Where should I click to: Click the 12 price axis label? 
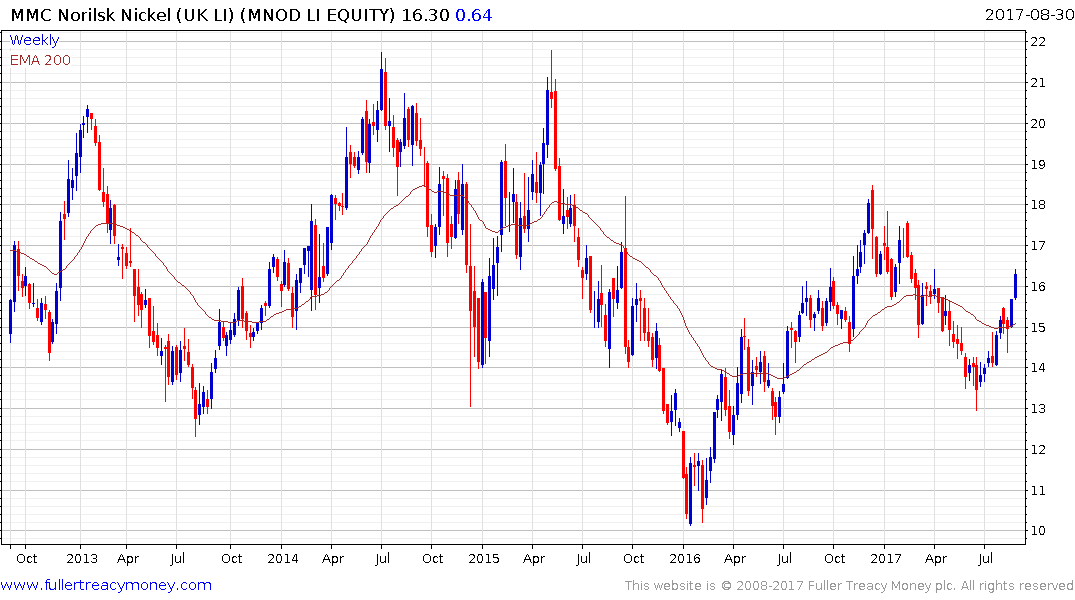point(1038,450)
